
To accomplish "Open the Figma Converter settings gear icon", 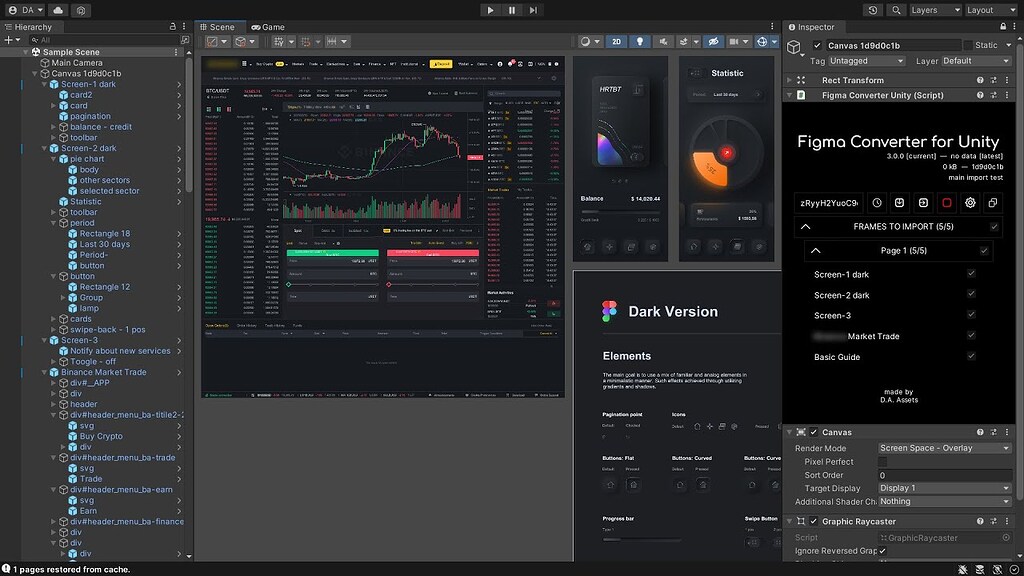I will tap(970, 203).
